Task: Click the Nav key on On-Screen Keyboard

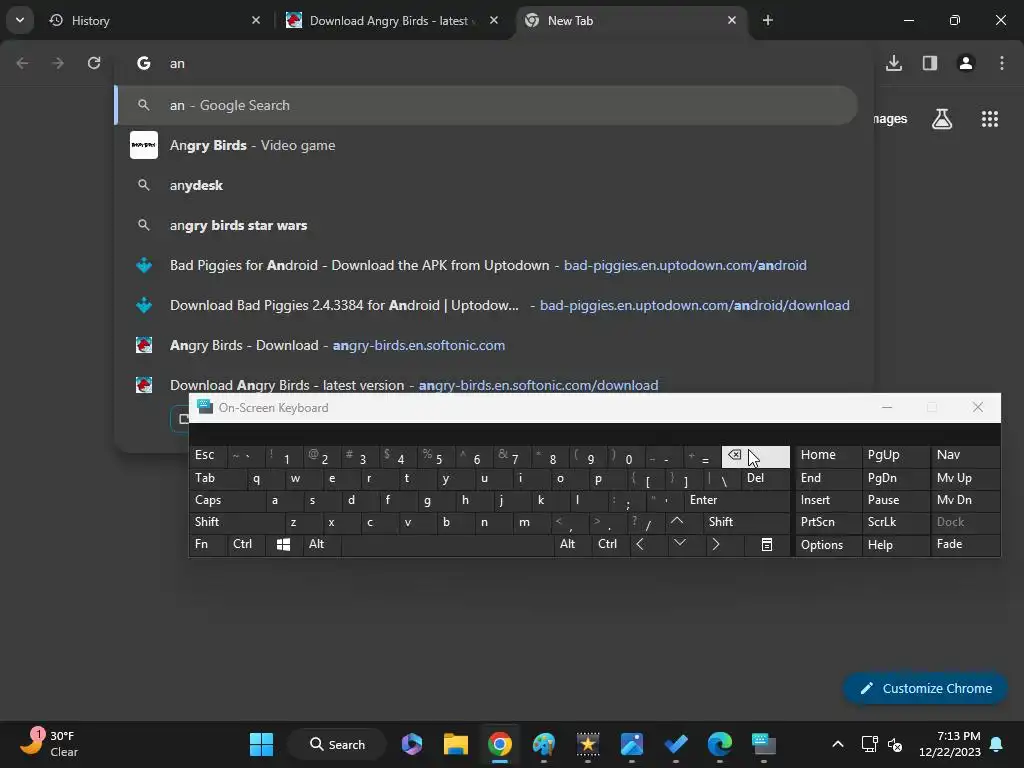Action: tap(965, 456)
